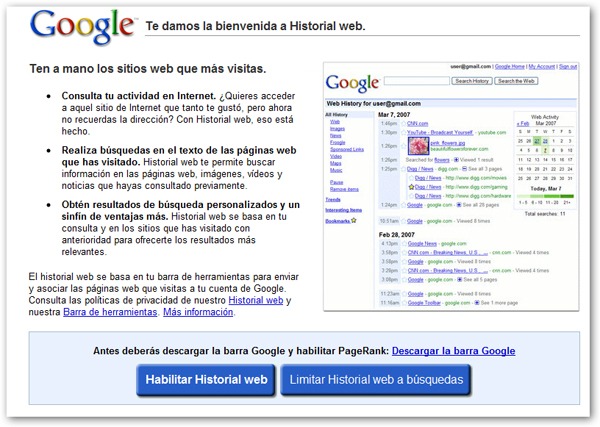
Task: Click the 'Habilitar Historial web' button
Action: pos(206,380)
